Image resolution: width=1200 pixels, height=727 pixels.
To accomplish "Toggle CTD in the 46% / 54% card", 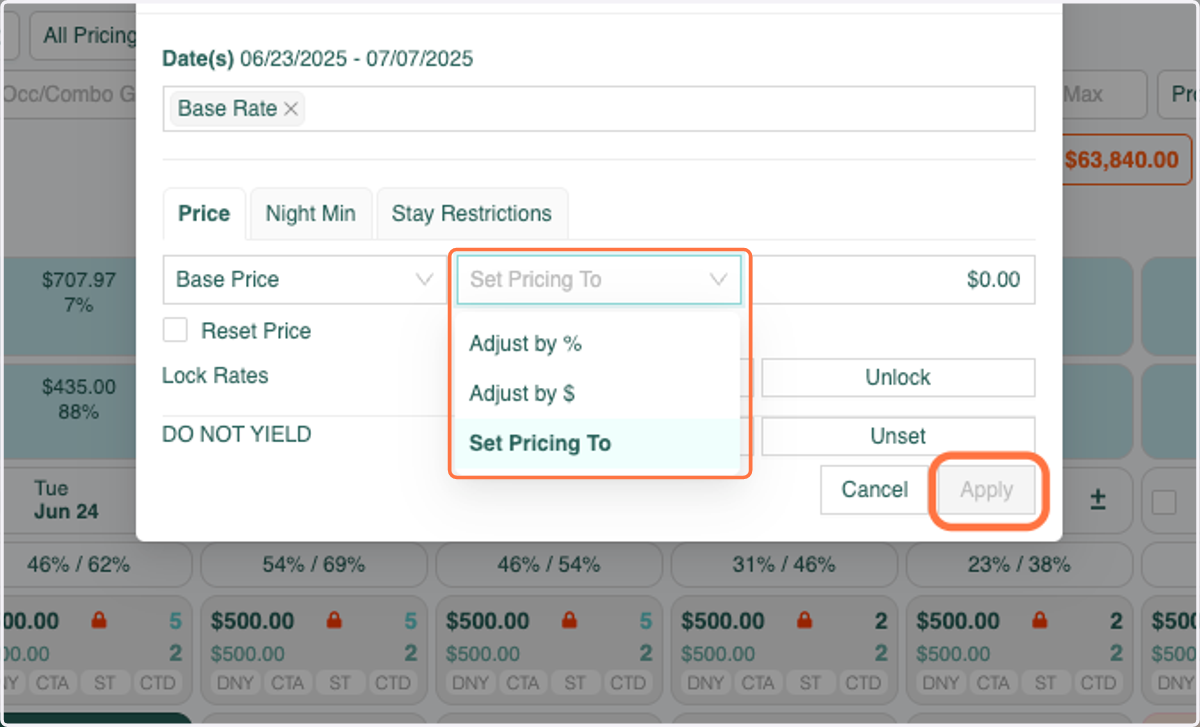I will click(628, 684).
